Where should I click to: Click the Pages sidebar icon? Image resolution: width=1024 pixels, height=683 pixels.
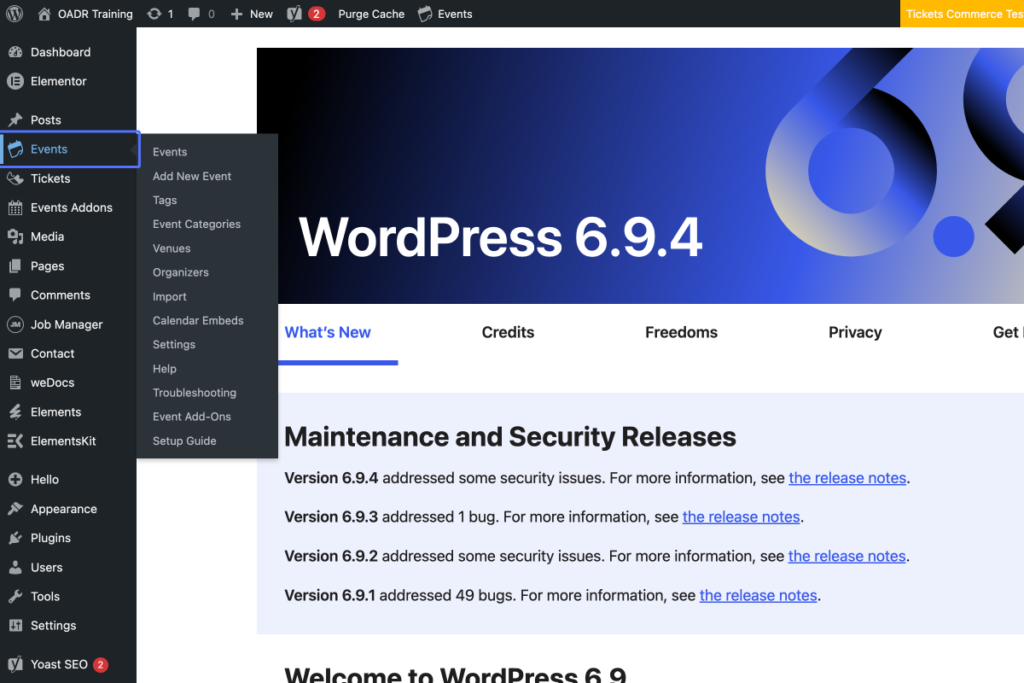click(15, 266)
